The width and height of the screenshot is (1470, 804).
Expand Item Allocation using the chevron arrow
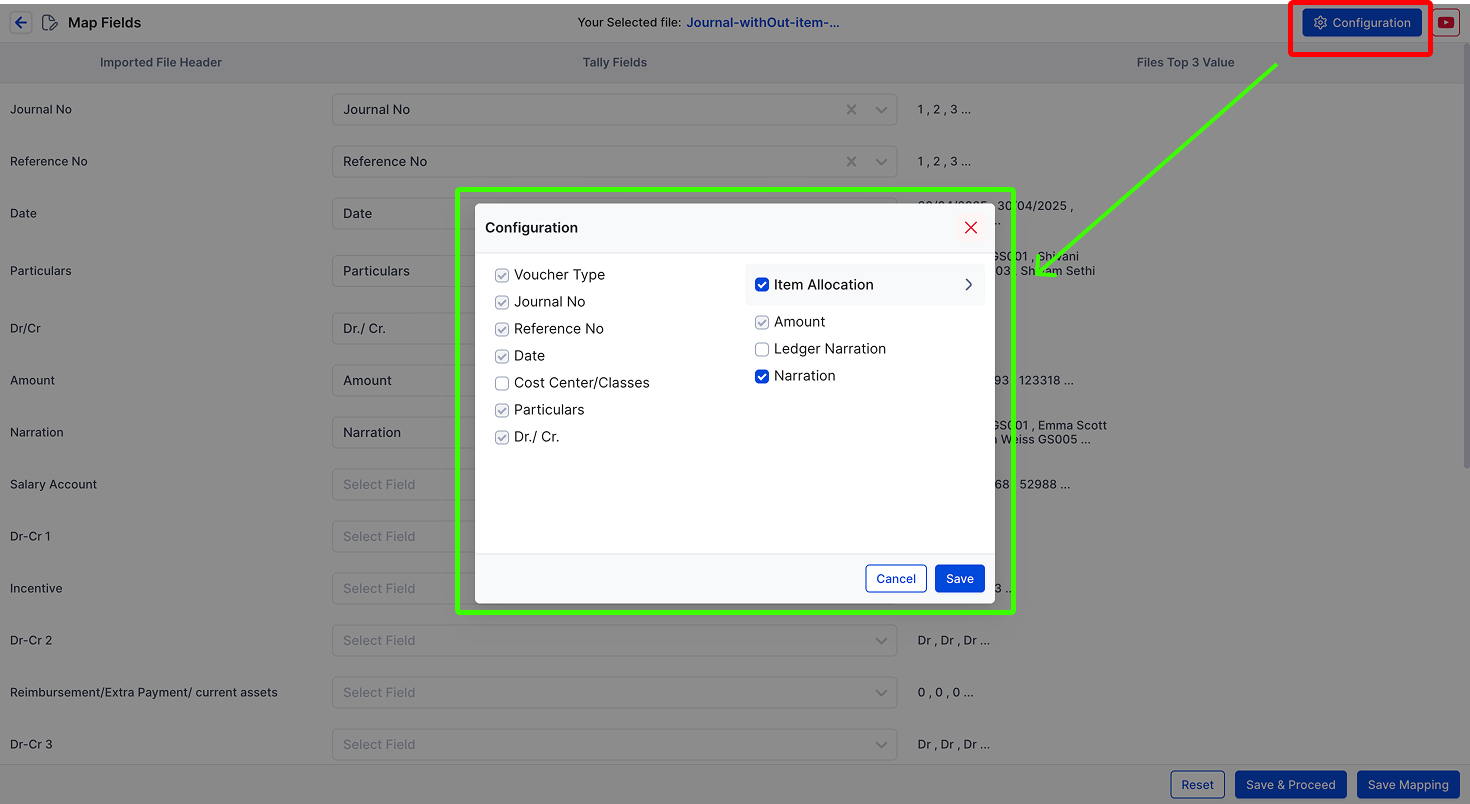968,285
